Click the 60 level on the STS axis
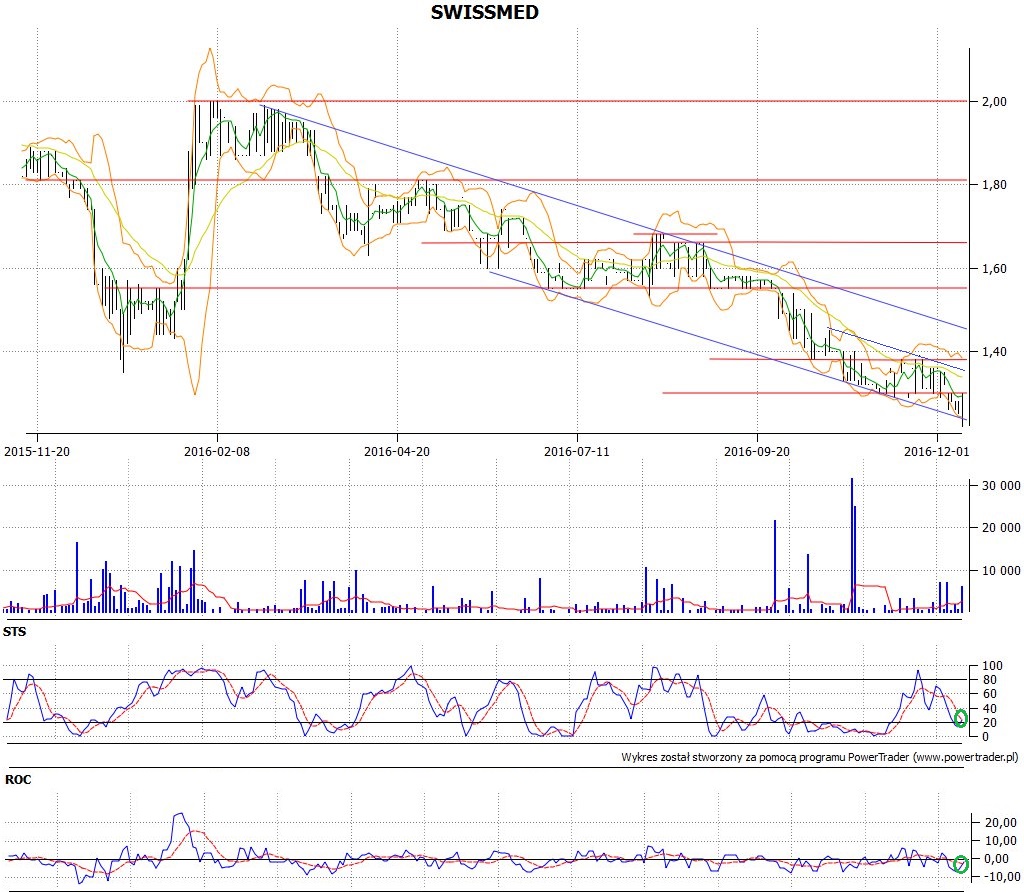Screen dimensions: 1024x893 pyautogui.click(x=989, y=694)
